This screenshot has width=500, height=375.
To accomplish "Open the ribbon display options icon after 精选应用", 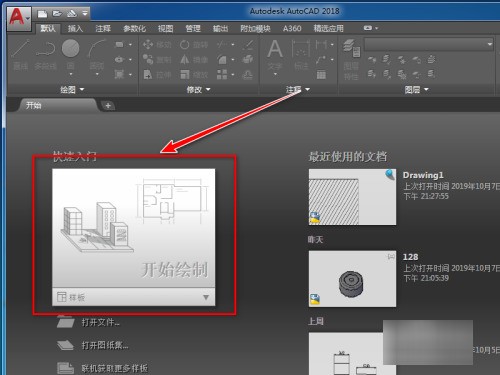I will 368,28.
